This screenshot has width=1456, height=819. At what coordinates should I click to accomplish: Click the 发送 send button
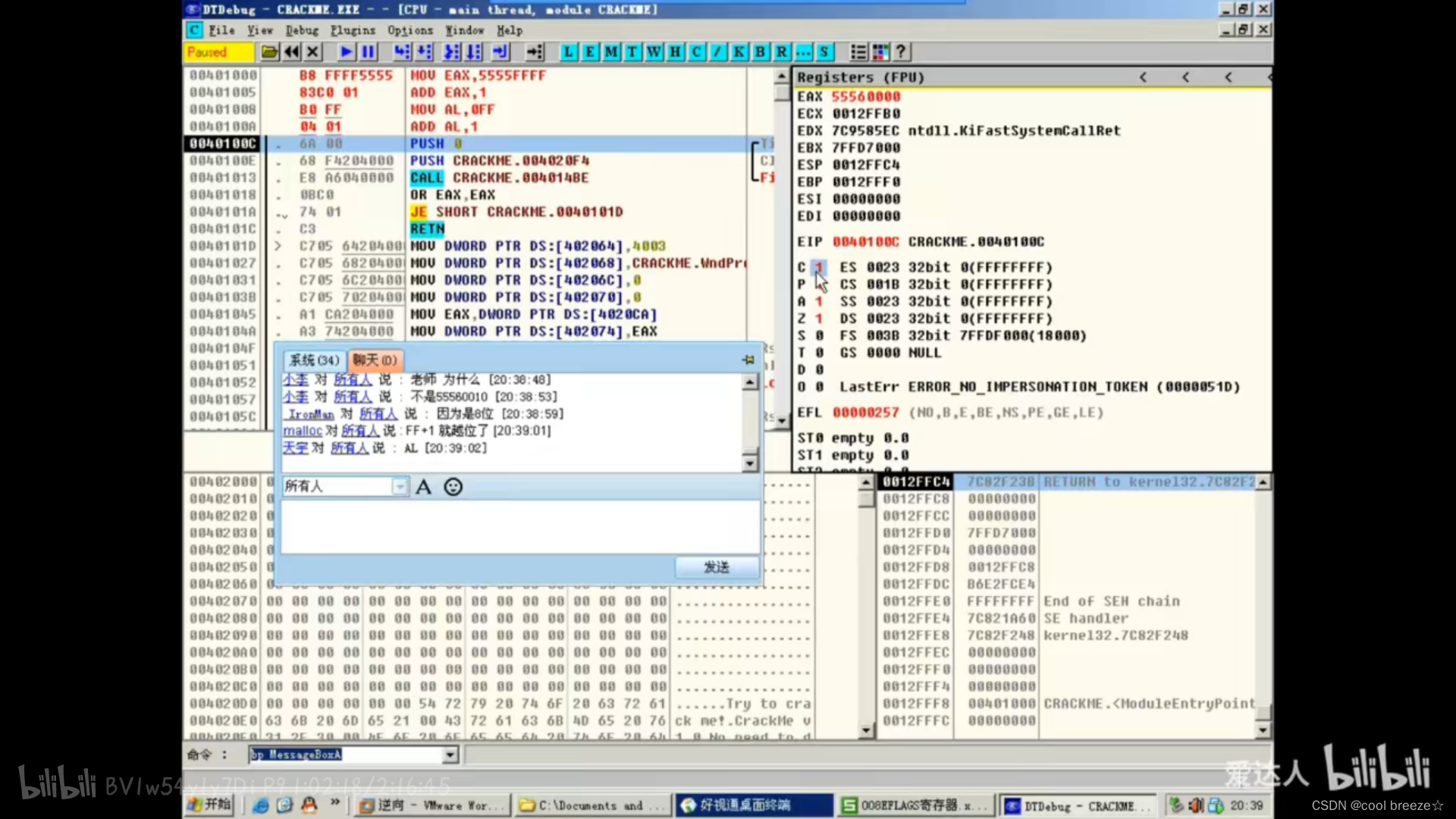pyautogui.click(x=717, y=567)
